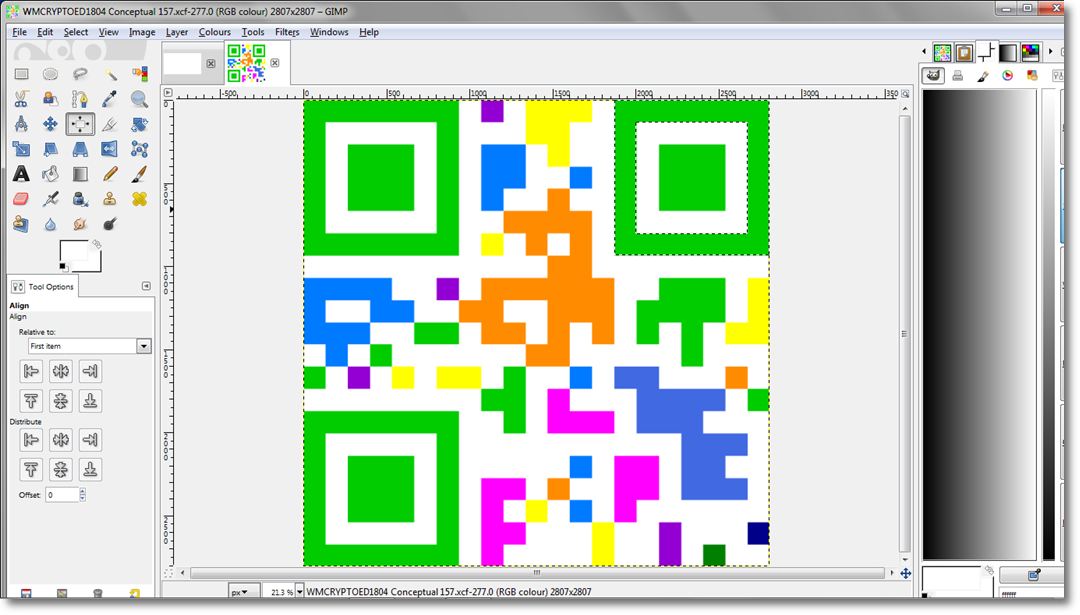Choose the Cage Transform tool
The height and width of the screenshot is (615, 1080).
pos(140,149)
